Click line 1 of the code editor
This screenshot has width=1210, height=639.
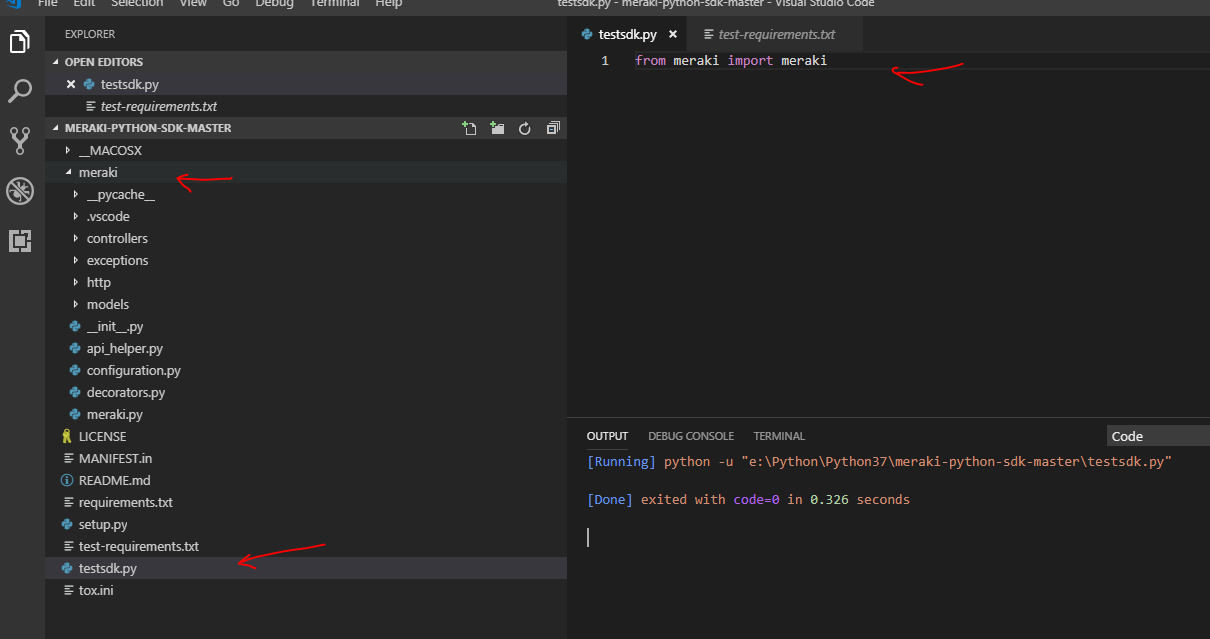pos(730,61)
